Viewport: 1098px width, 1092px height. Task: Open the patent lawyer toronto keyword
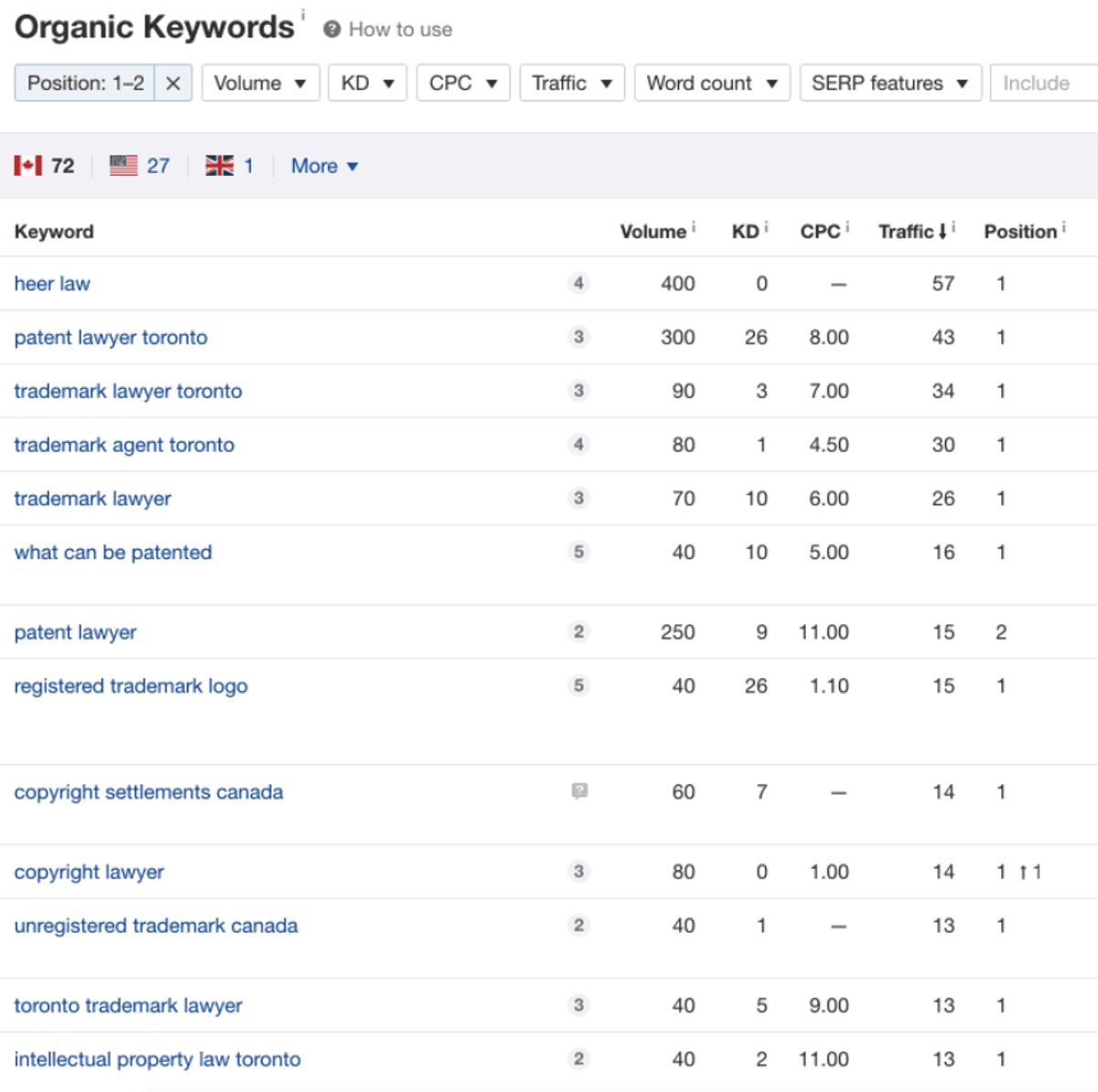click(x=111, y=338)
